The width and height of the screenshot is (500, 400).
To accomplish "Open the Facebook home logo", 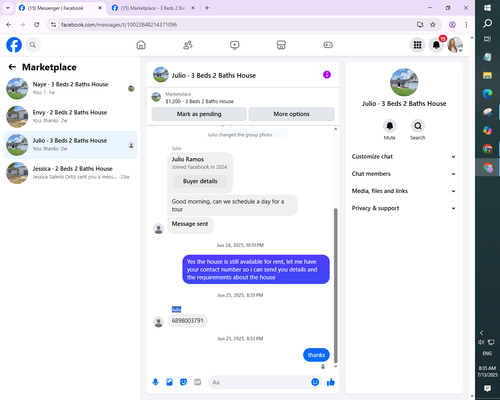I will (14, 45).
